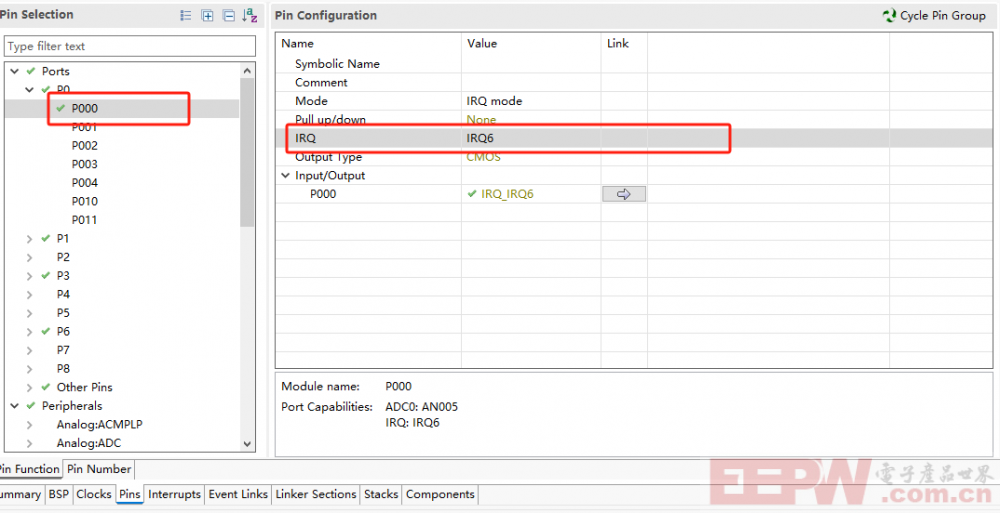Click the Collapse All icon in Pin Selection
This screenshot has width=1000, height=513.
(x=228, y=15)
